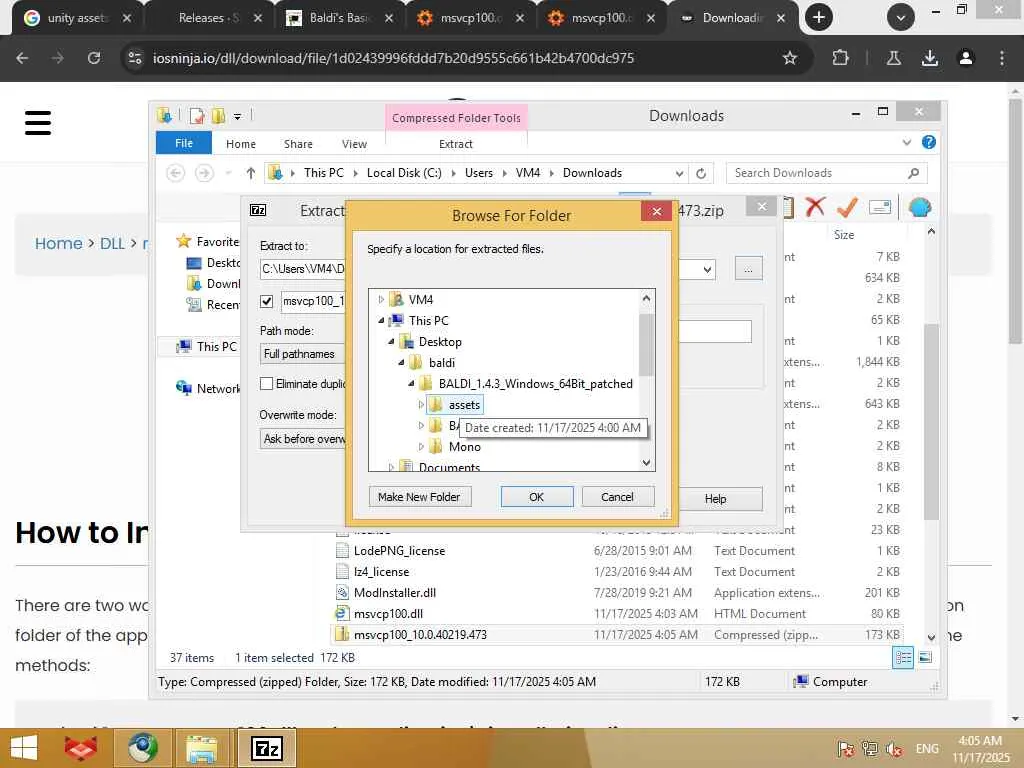Open the Windows Start button
This screenshot has width=1024, height=768.
point(24,748)
